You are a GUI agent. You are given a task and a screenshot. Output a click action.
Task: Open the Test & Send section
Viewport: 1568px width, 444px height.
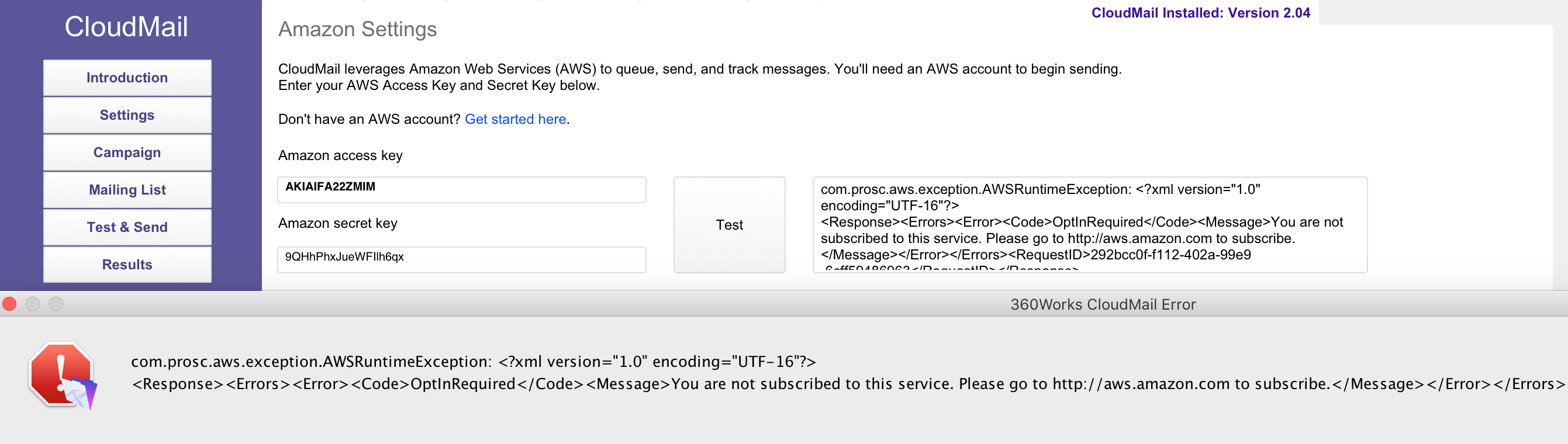click(127, 227)
